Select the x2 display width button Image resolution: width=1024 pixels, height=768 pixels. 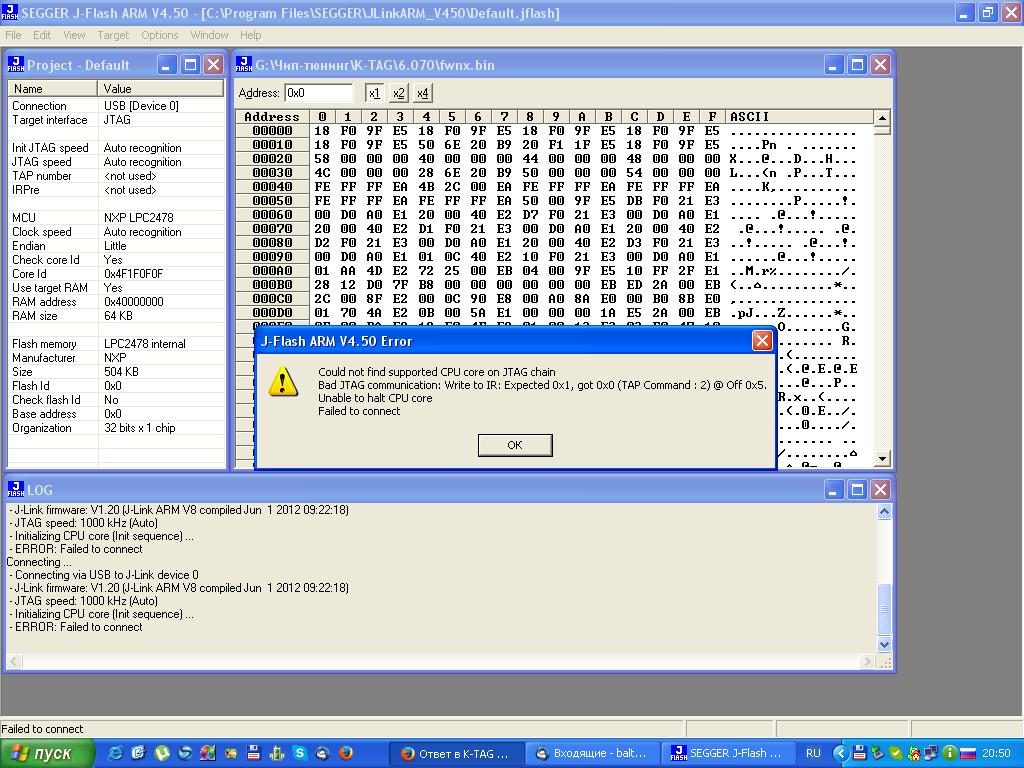398,93
